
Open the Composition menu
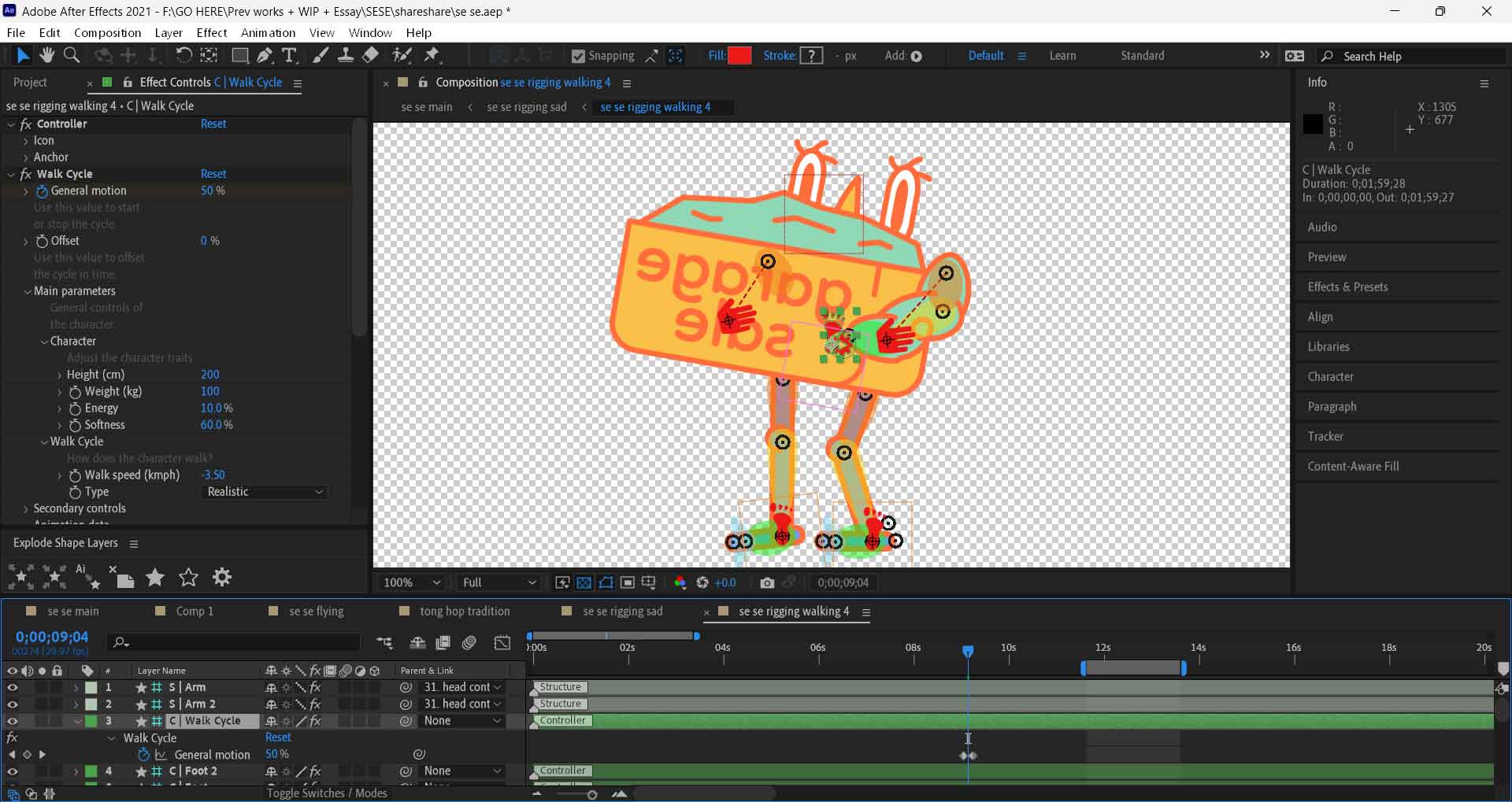pyautogui.click(x=107, y=32)
